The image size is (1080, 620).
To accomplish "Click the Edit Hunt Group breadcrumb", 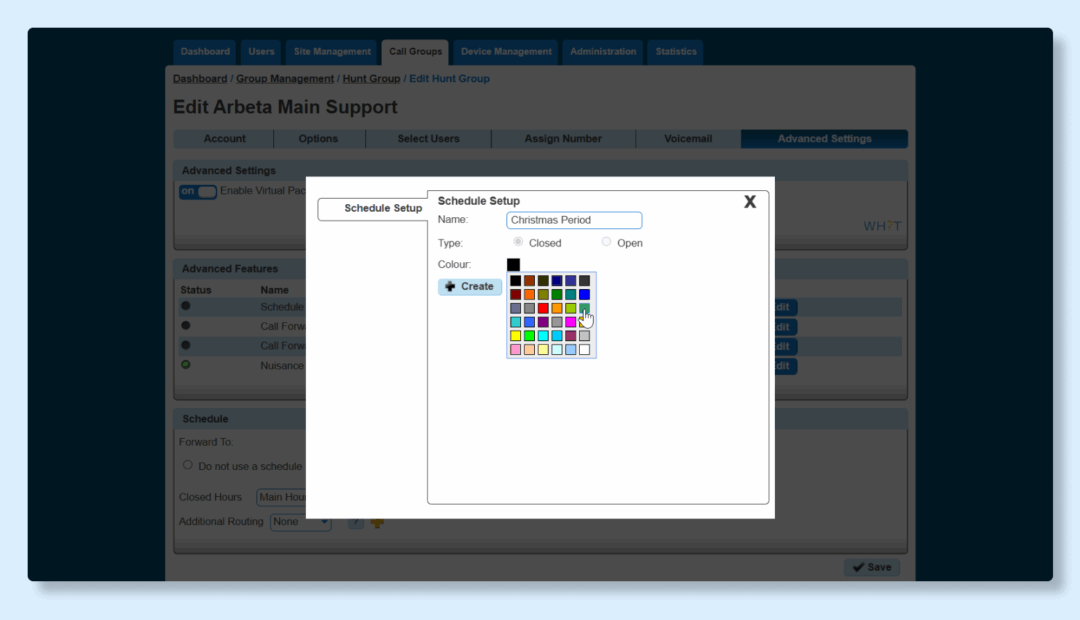I will pos(449,79).
